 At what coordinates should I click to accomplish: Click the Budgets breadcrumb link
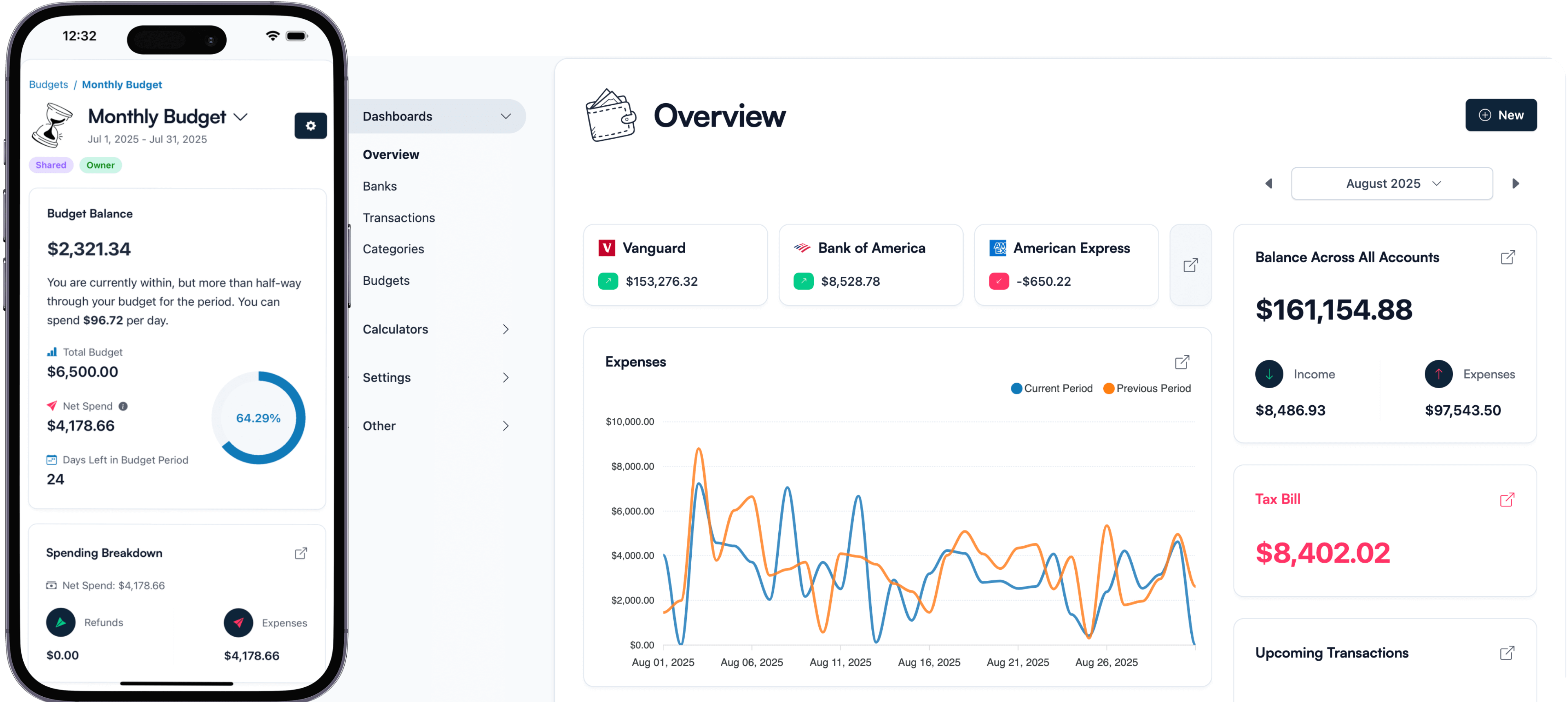(x=48, y=84)
